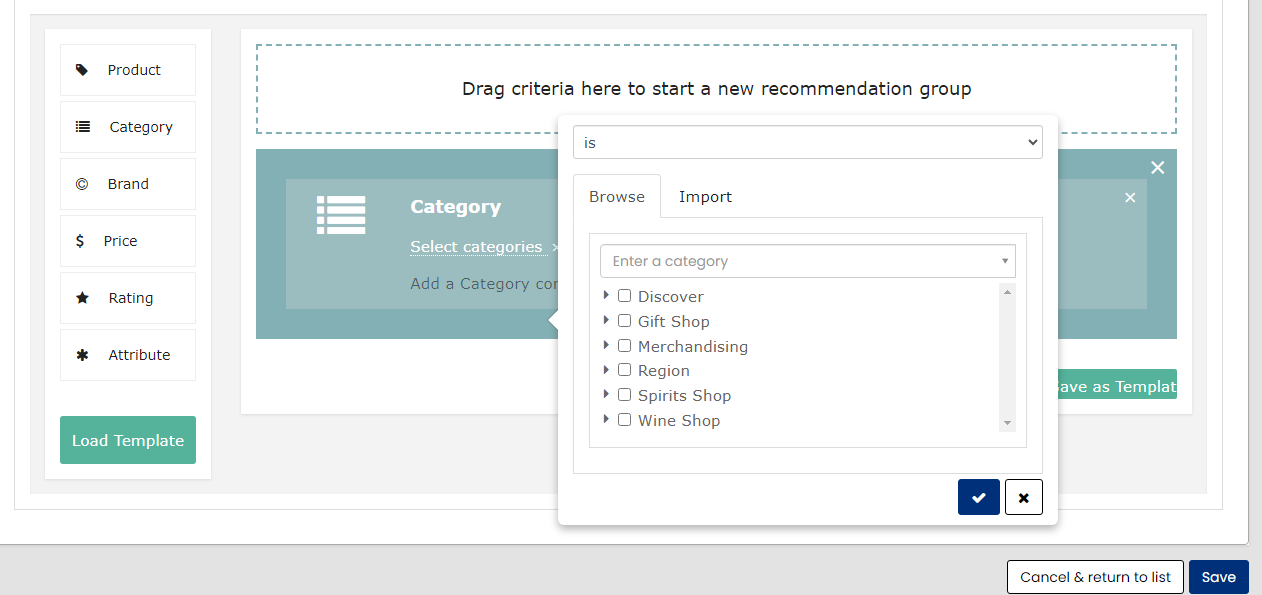Cancel the popup with the X button
The height and width of the screenshot is (595, 1262).
click(x=1023, y=497)
